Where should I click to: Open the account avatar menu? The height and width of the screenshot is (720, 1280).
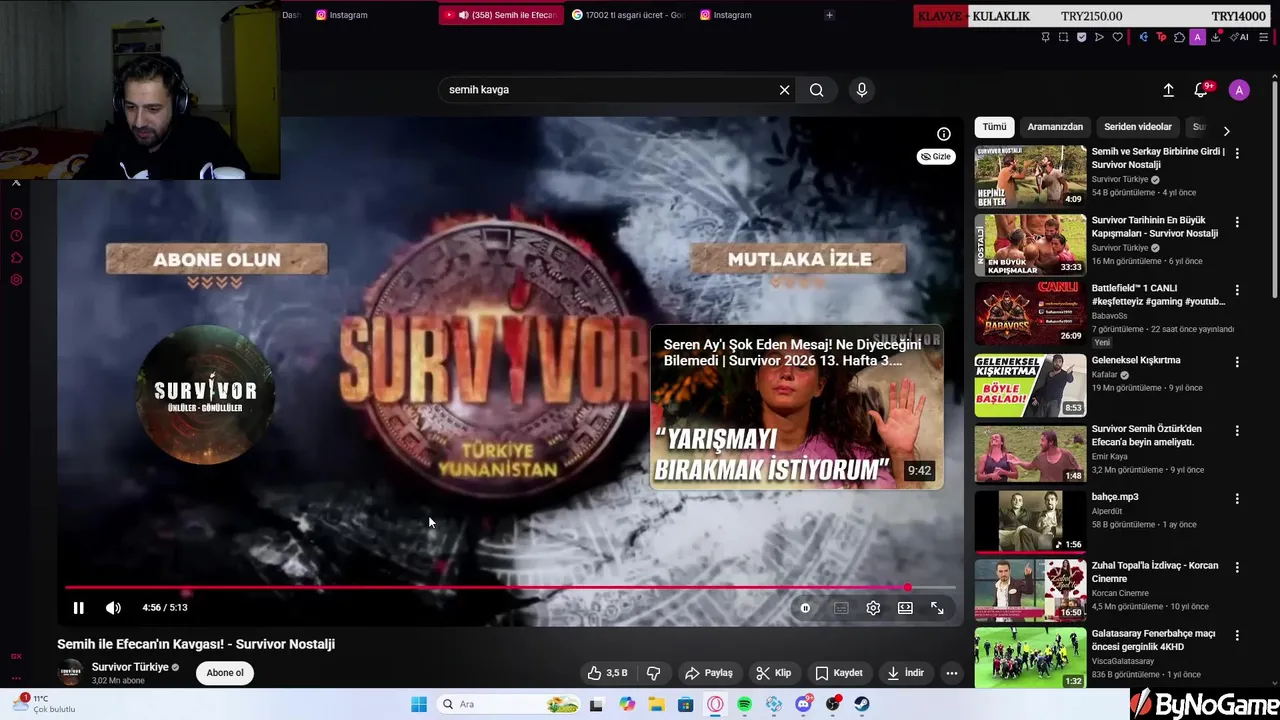click(x=1239, y=90)
